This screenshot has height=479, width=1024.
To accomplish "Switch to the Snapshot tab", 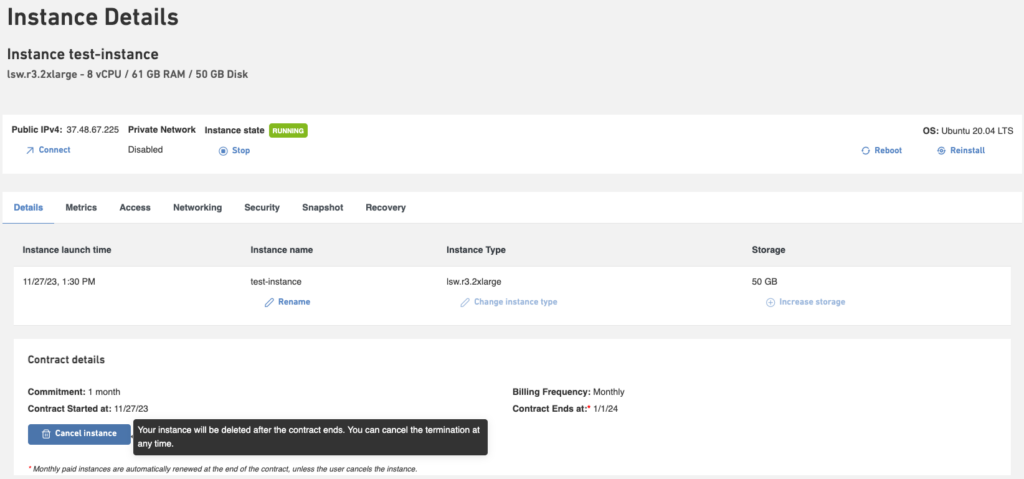I will click(323, 208).
